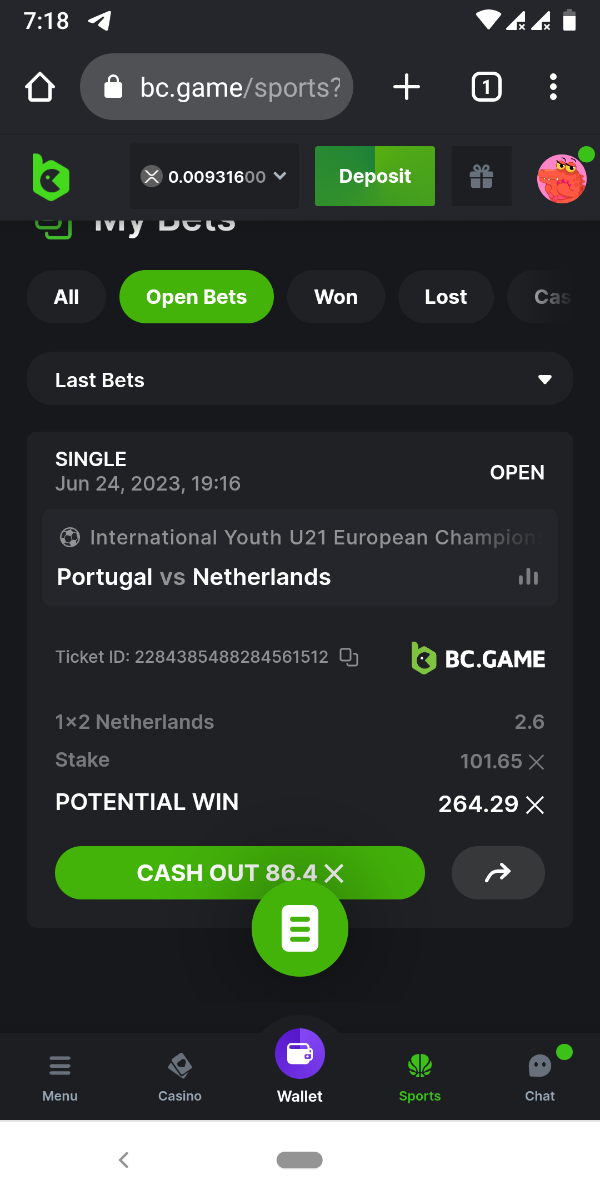The width and height of the screenshot is (600, 1200).
Task: Open the user profile avatar
Action: pyautogui.click(x=561, y=178)
